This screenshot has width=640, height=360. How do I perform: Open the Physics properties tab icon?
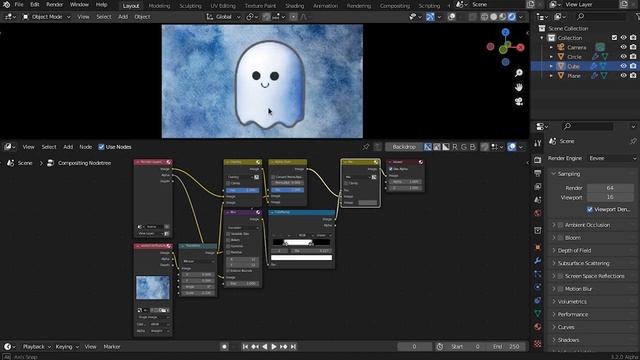tap(538, 287)
